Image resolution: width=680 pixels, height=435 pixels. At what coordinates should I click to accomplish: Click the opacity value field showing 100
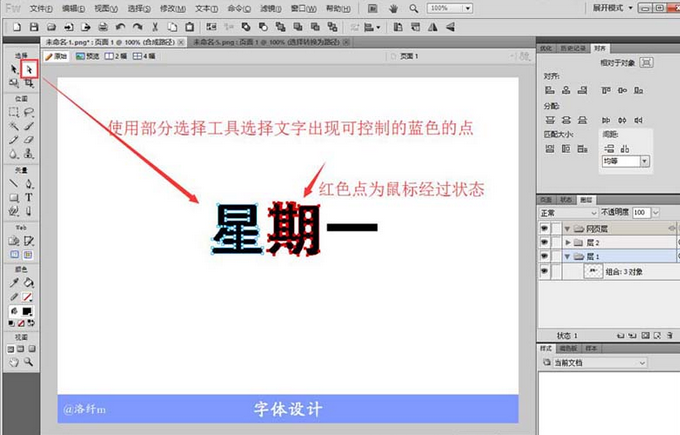click(638, 213)
